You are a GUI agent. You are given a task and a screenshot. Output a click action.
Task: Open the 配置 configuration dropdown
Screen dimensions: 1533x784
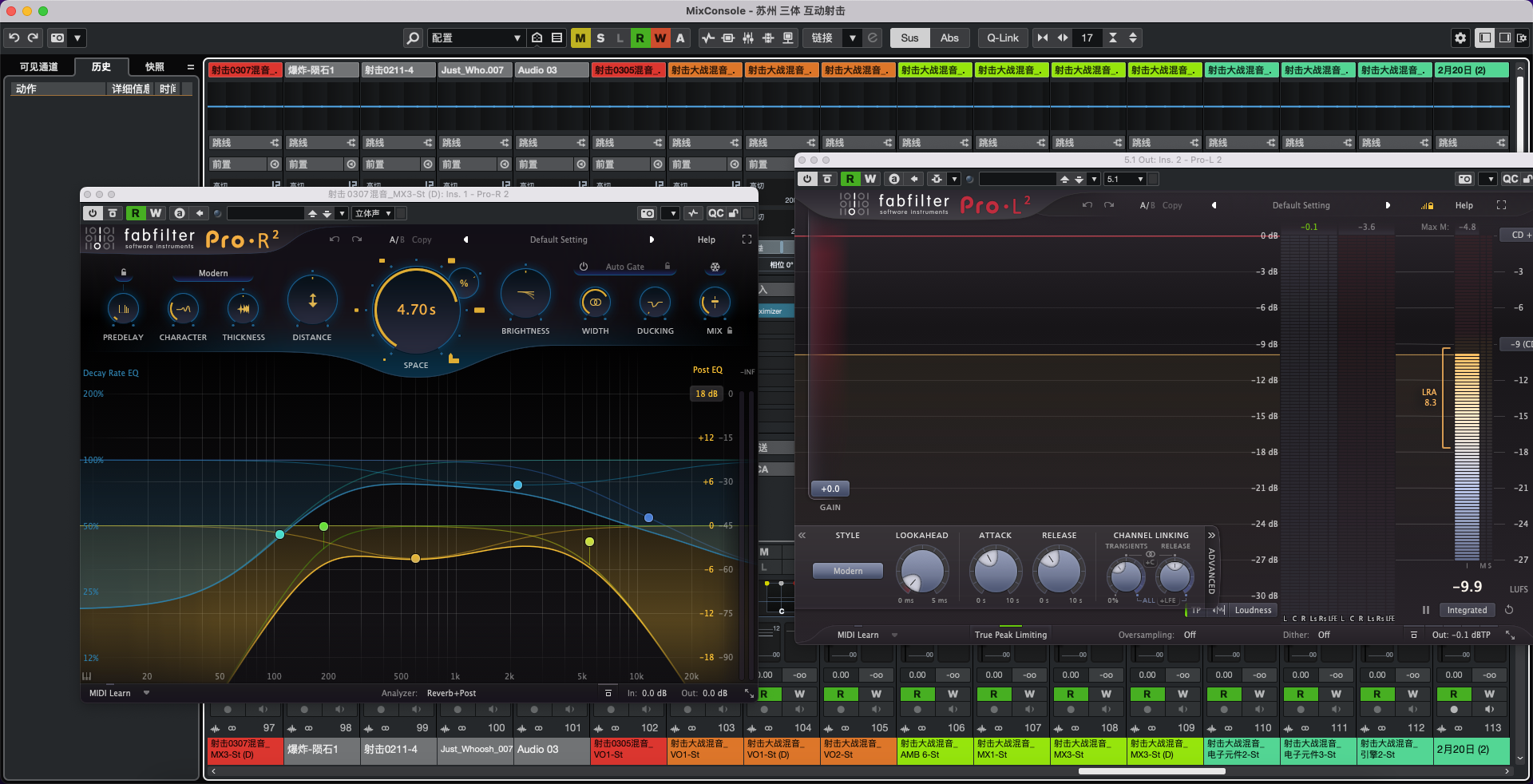476,38
